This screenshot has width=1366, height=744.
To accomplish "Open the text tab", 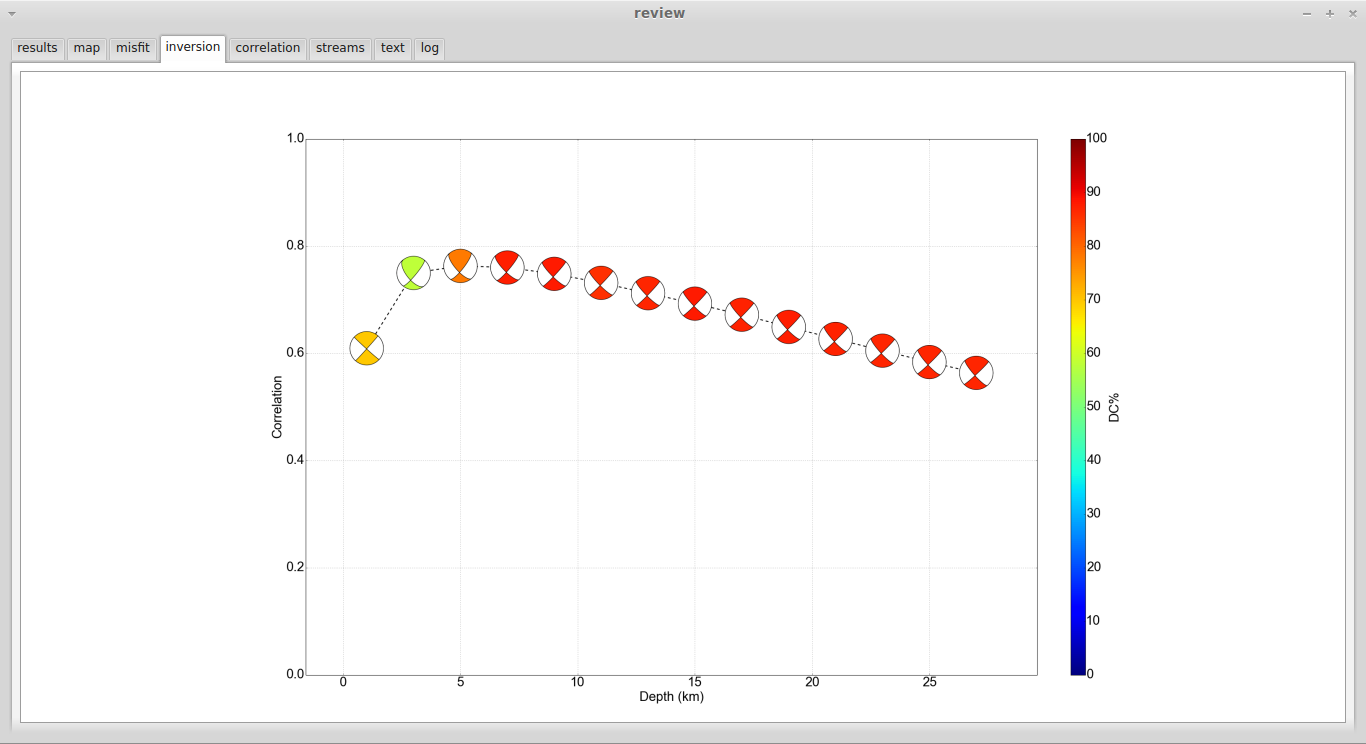I will click(x=393, y=48).
